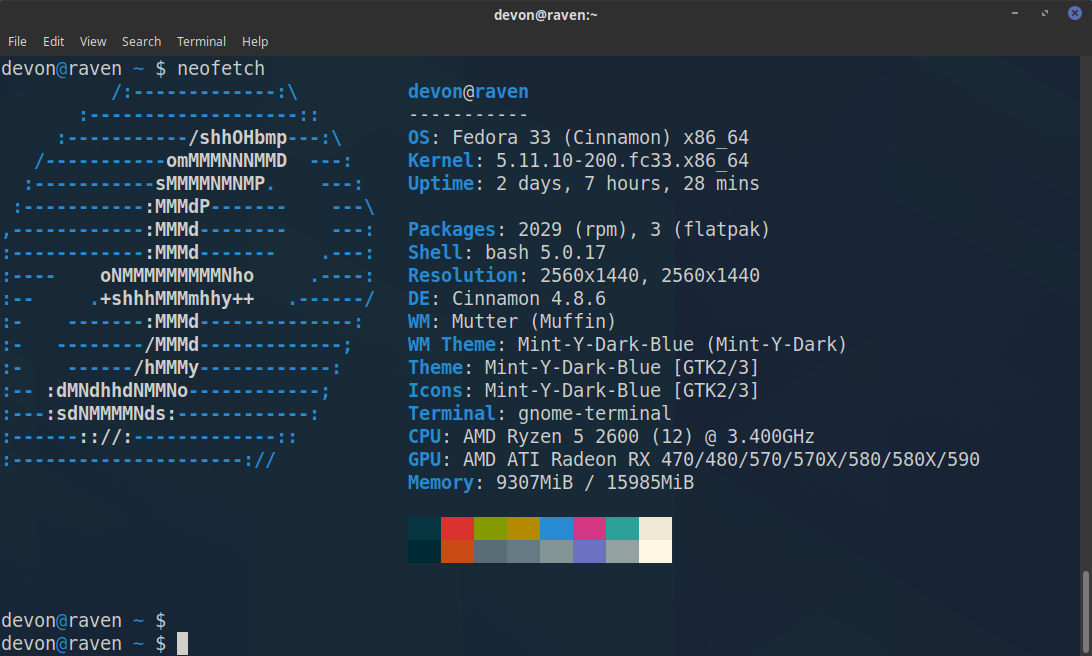Click the cursor block at the last prompt
This screenshot has height=656, width=1092.
(x=182, y=643)
